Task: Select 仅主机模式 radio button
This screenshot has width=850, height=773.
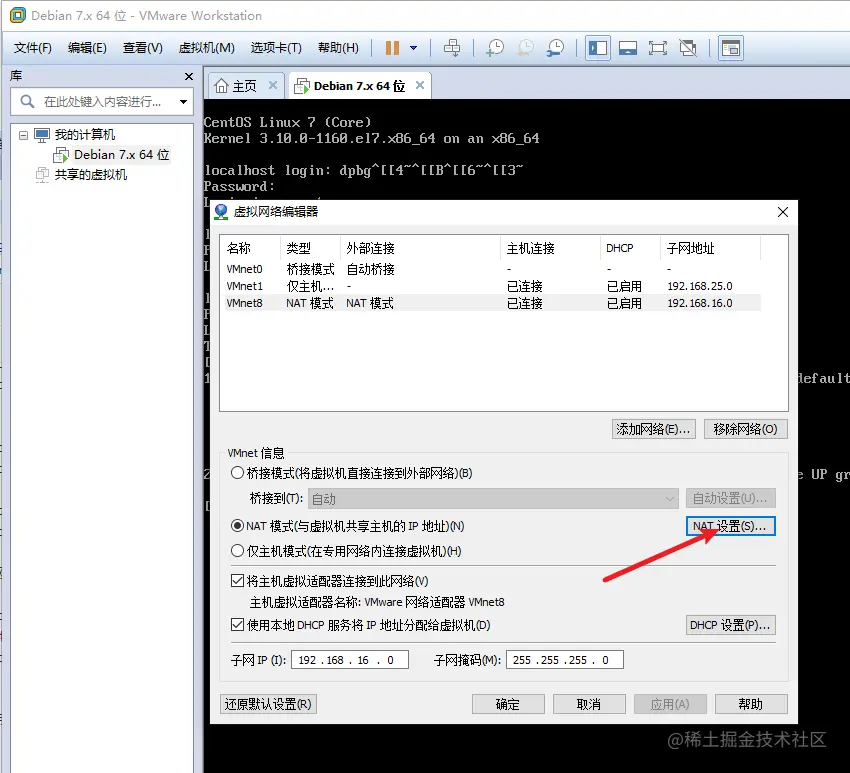Action: pos(237,551)
